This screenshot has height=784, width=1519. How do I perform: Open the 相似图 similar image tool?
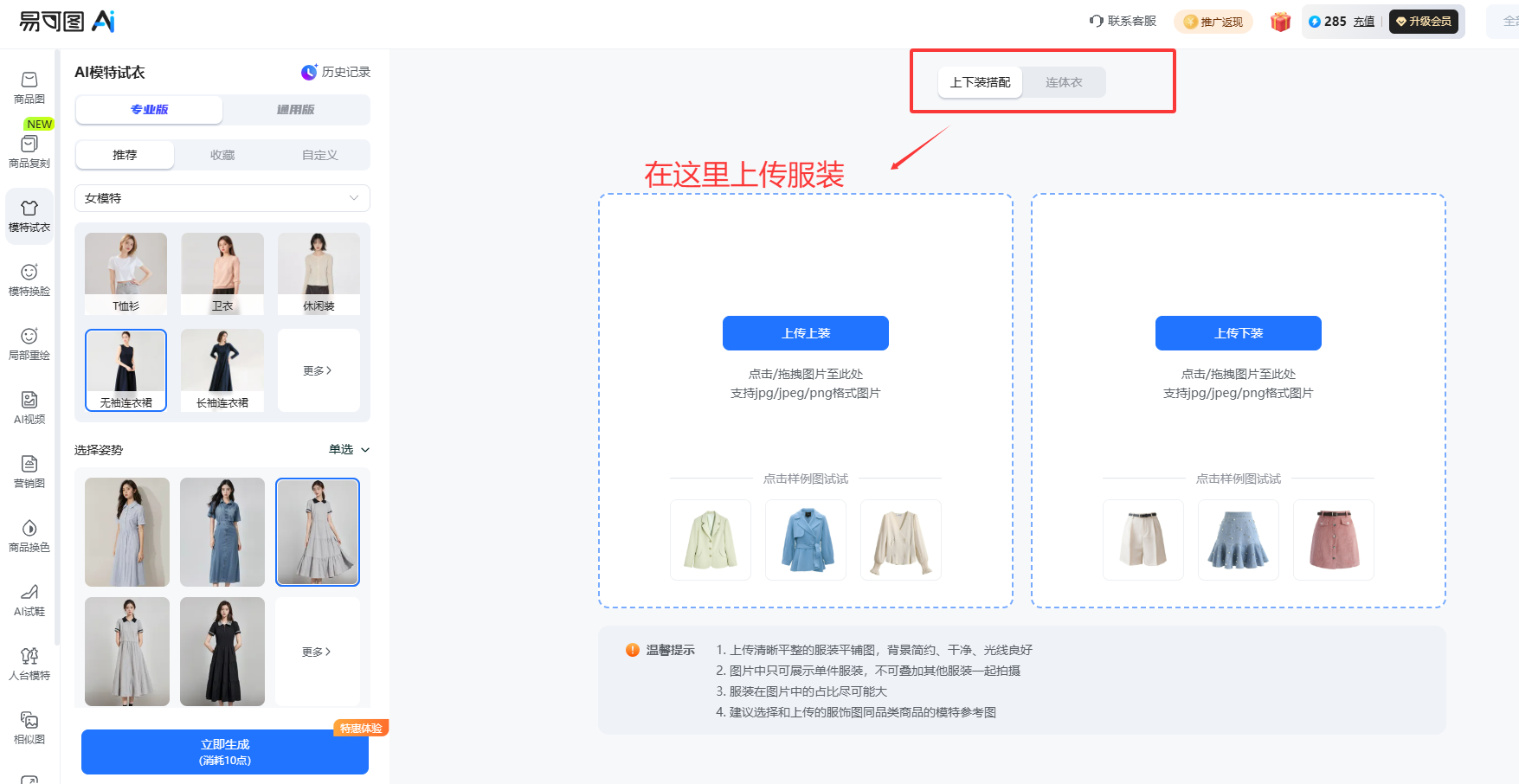(x=29, y=728)
